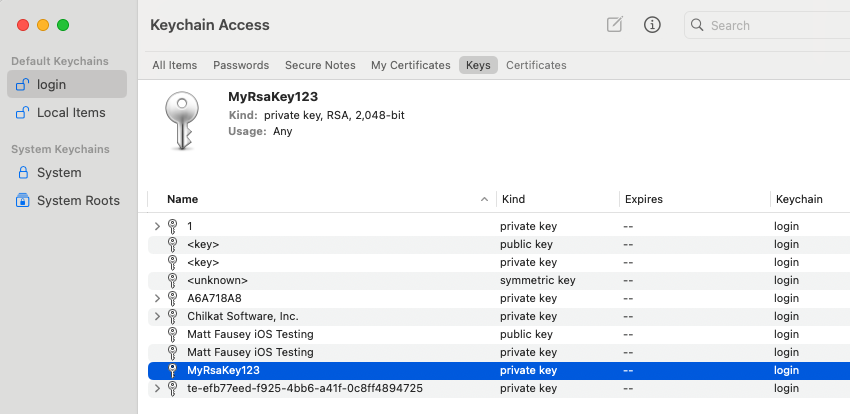Click the key icon beside Chilkat Software, Inc.

pyautogui.click(x=172, y=316)
